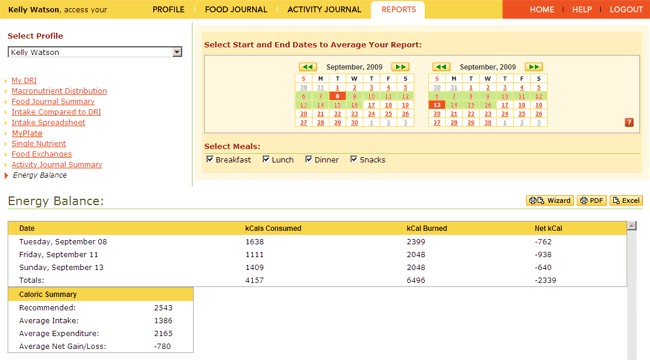650x360 pixels.
Task: Open the Select Profile dropdown
Action: (x=95, y=52)
